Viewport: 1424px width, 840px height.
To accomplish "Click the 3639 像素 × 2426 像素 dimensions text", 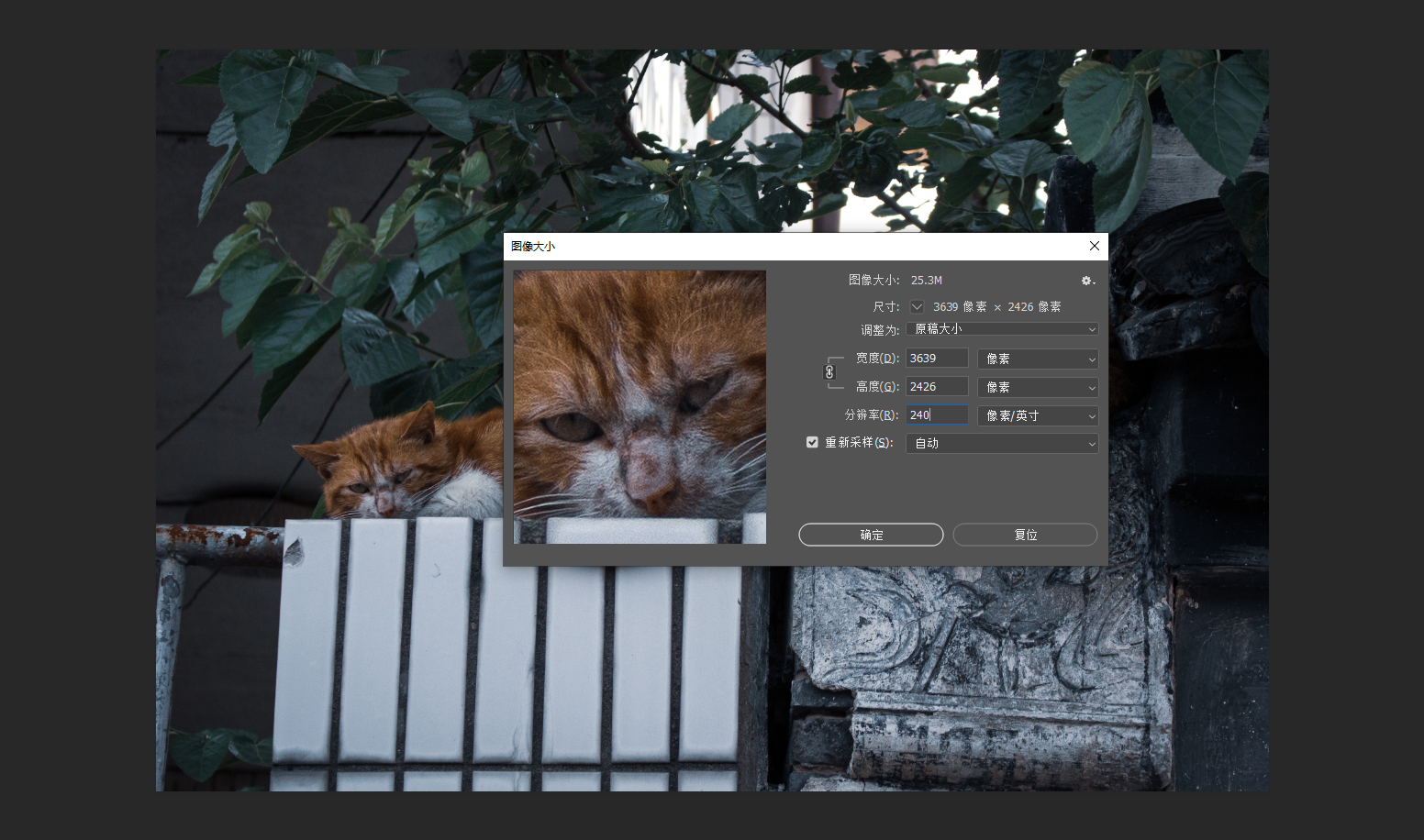I will tap(996, 307).
